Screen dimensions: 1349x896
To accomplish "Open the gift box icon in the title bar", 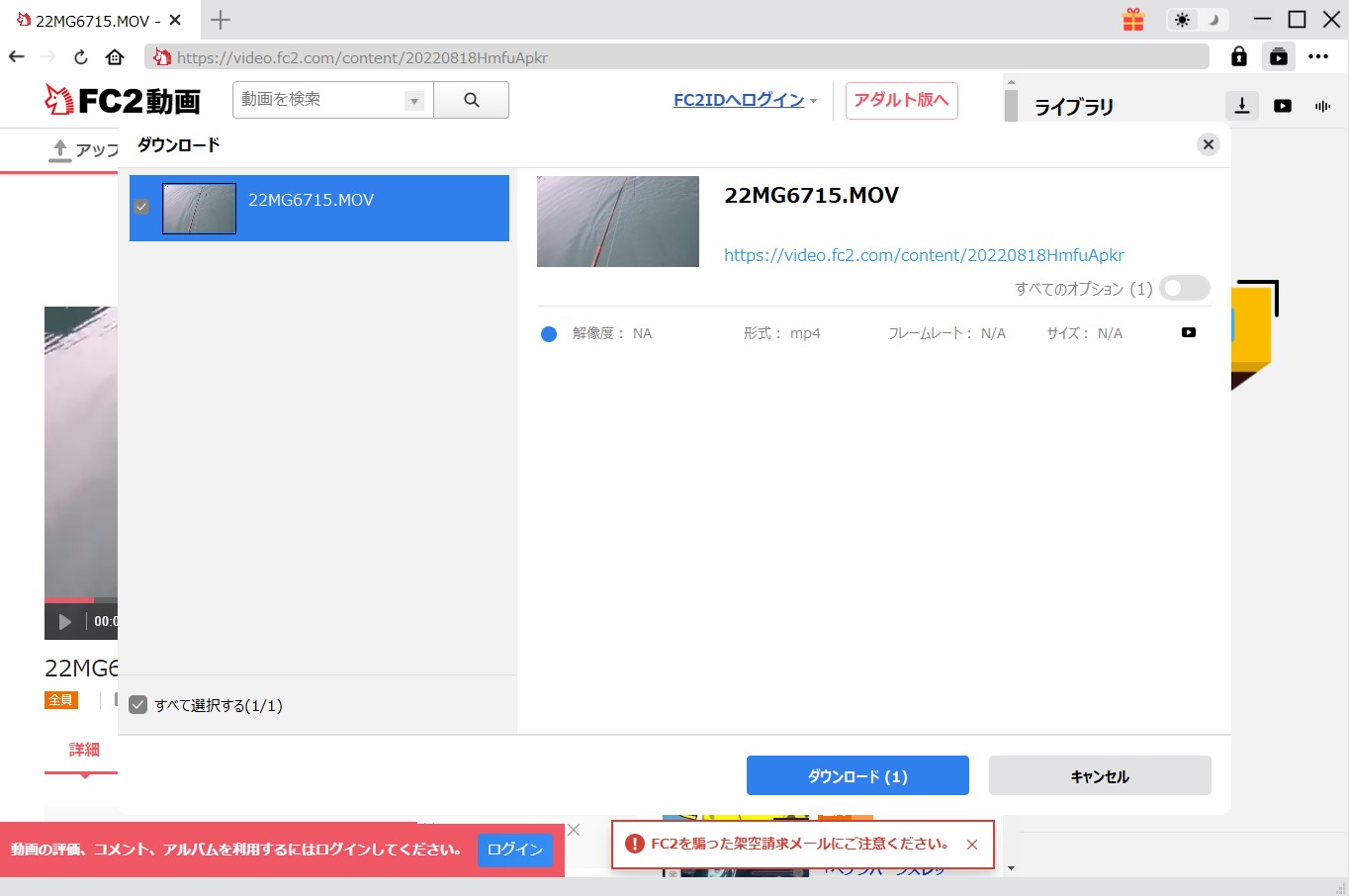I will pyautogui.click(x=1133, y=20).
